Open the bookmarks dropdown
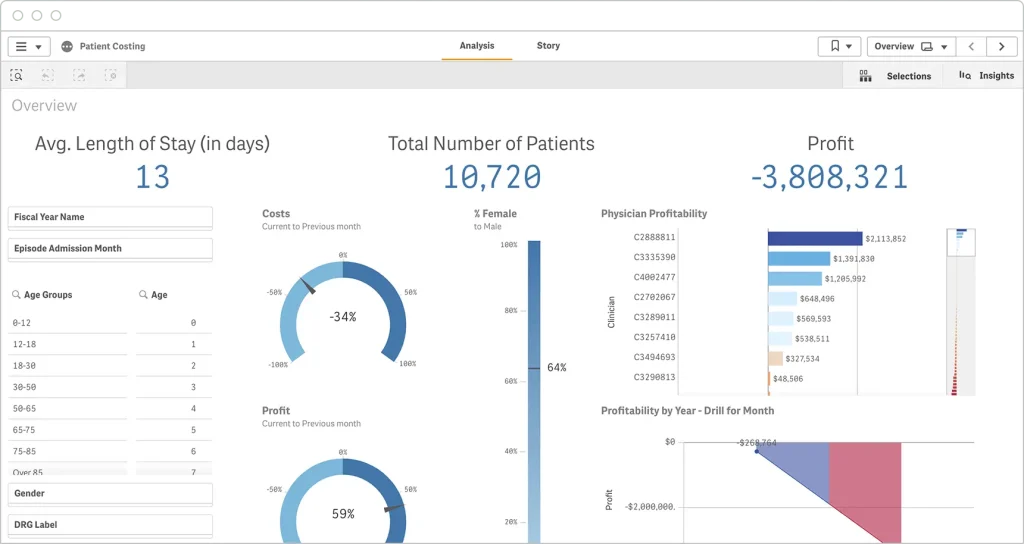The width and height of the screenshot is (1024, 544). [x=839, y=47]
